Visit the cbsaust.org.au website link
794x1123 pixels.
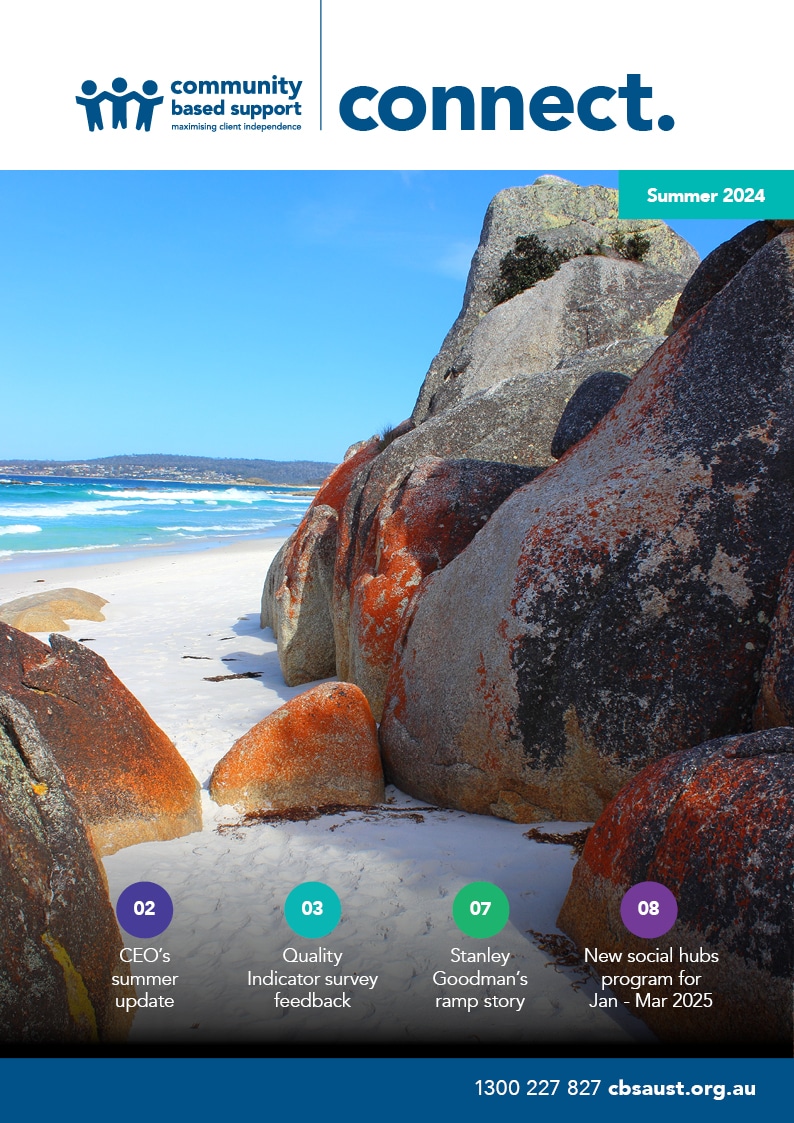tap(681, 1088)
